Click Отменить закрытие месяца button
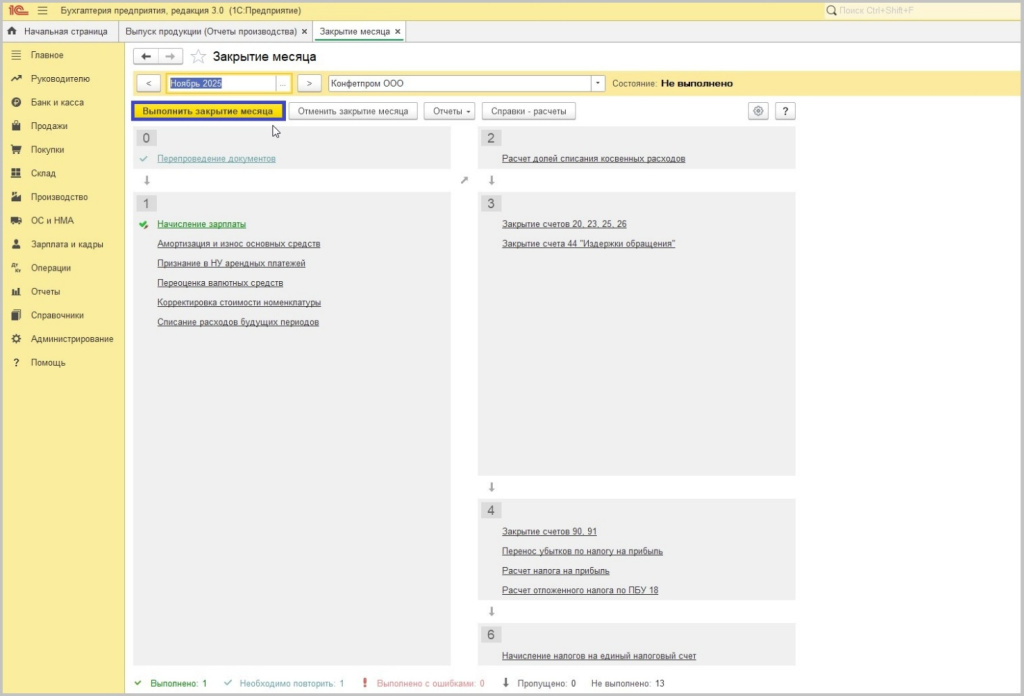1024x696 pixels. [x=353, y=111]
